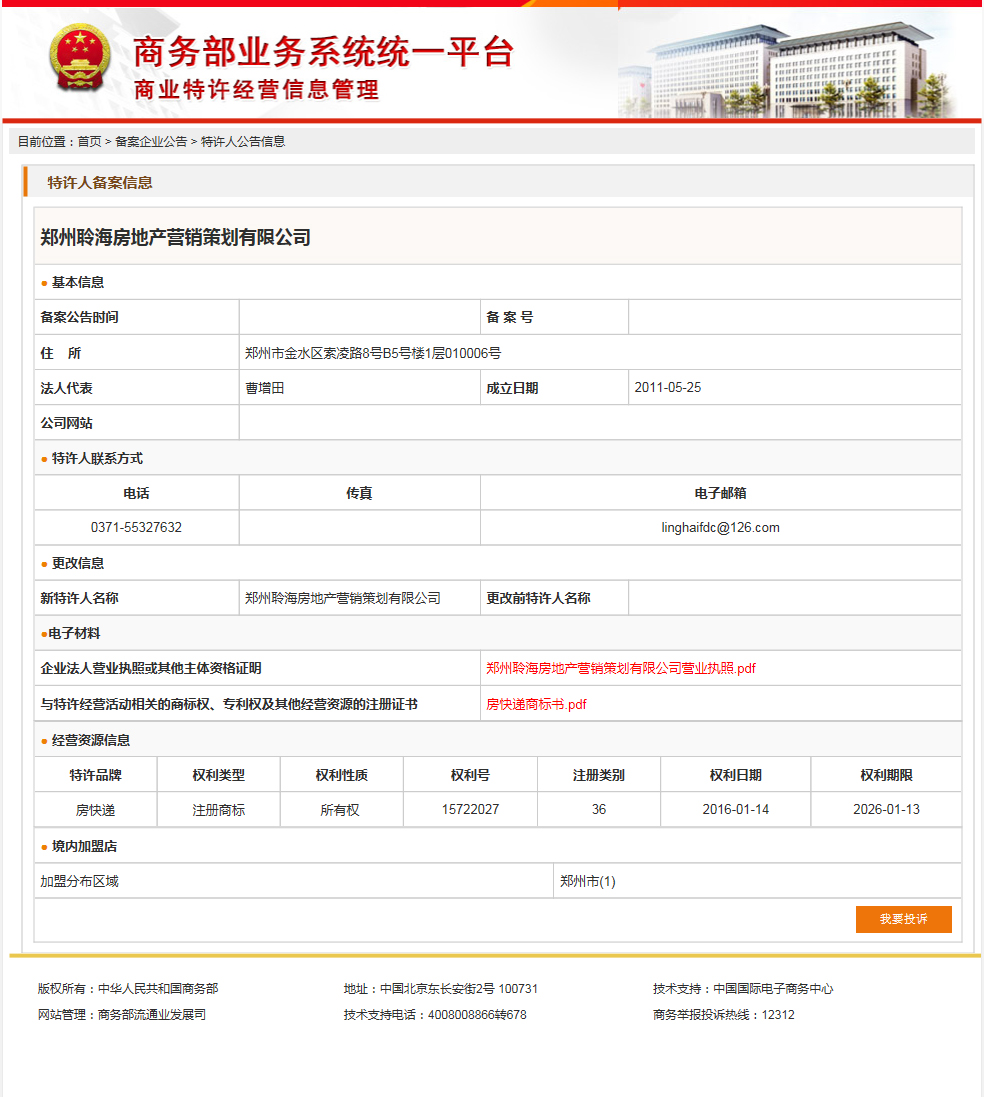984x1097 pixels.
Task: Select footer address 中国北京东长安街2号 100731
Action: click(x=459, y=989)
